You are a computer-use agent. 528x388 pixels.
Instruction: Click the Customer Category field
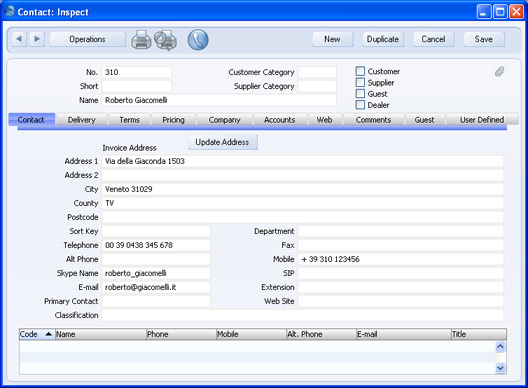[x=317, y=72]
